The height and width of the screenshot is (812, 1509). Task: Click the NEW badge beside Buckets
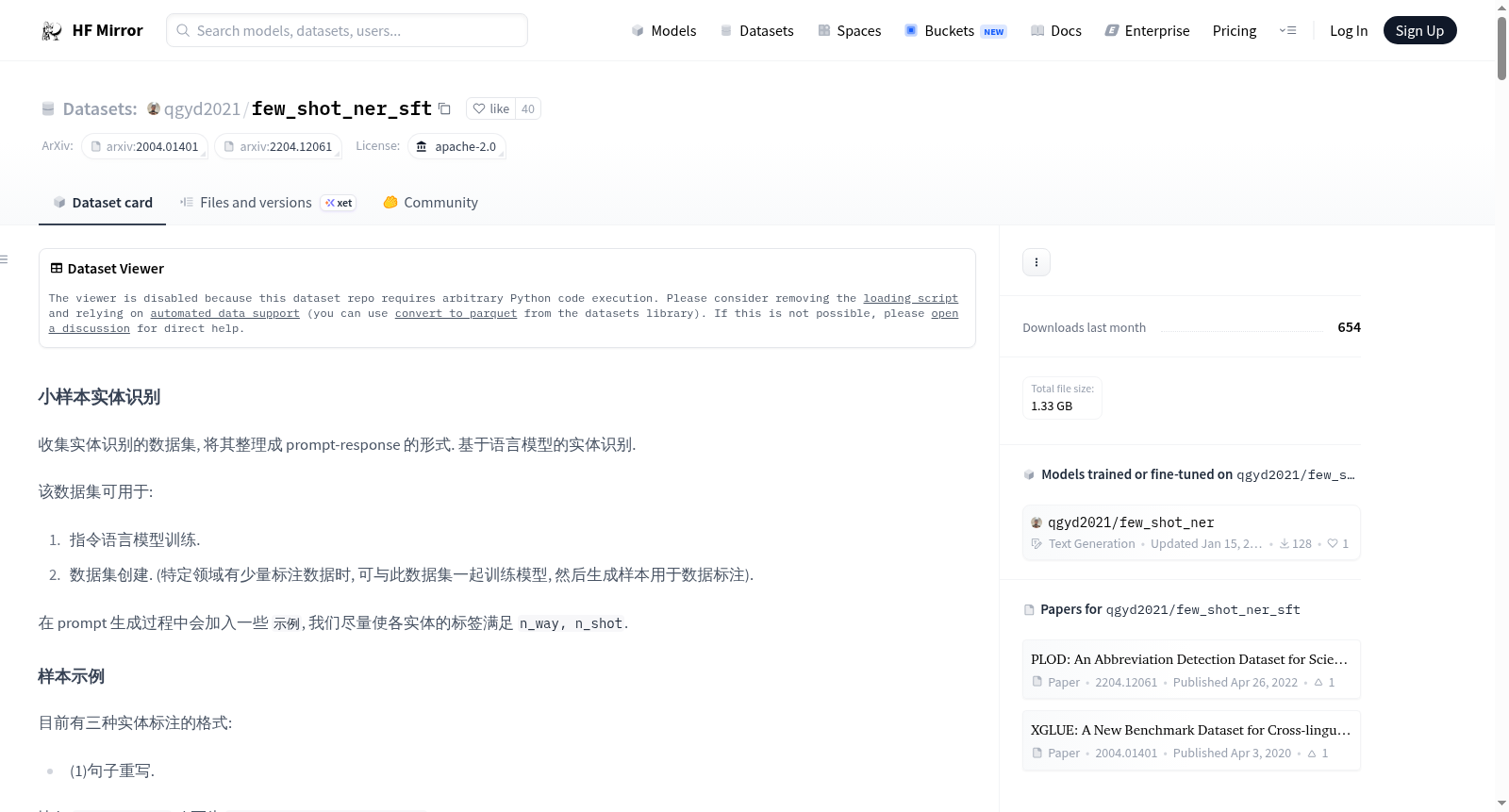[994, 32]
